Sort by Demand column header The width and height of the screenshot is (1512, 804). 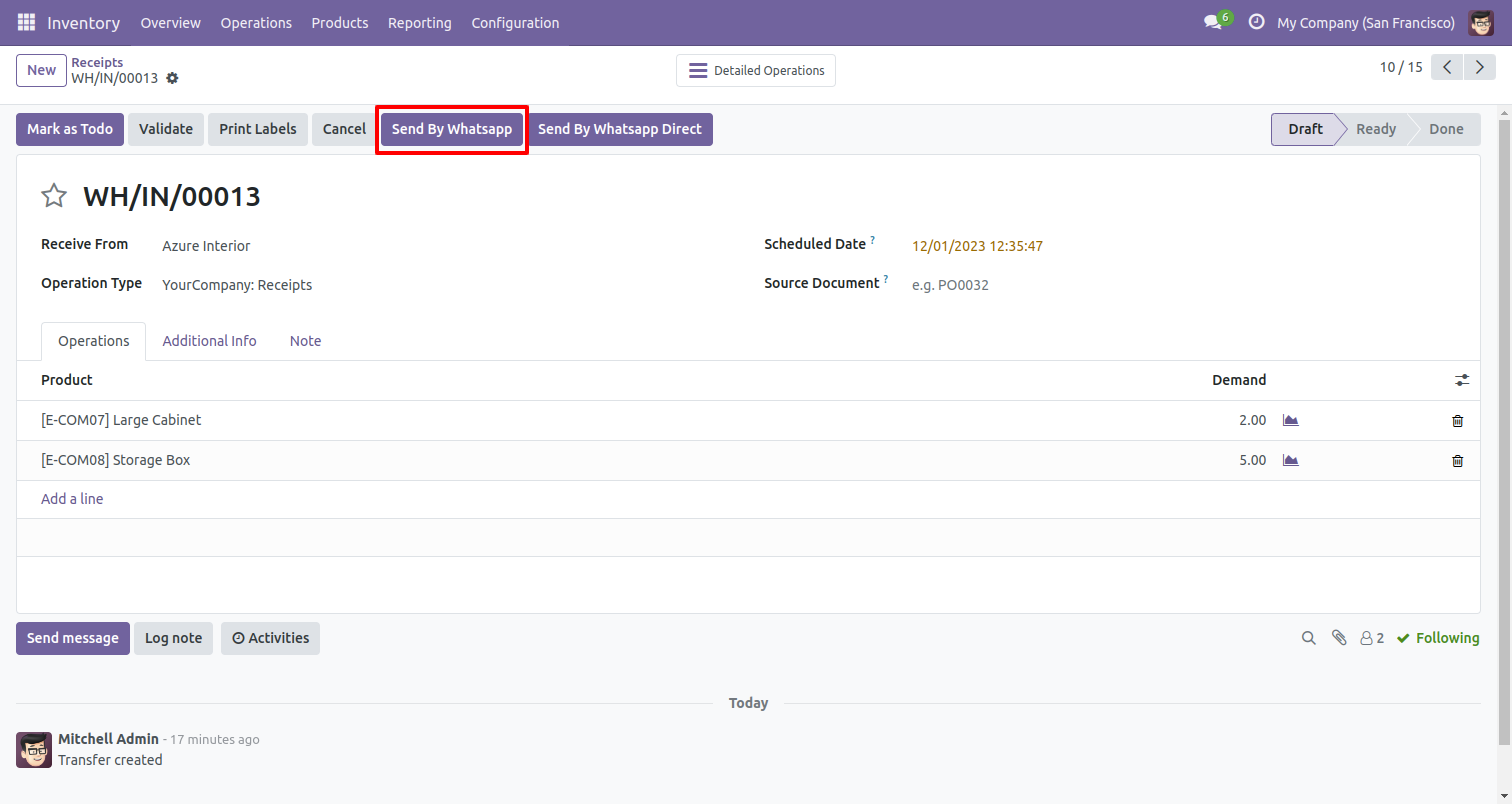[1239, 380]
